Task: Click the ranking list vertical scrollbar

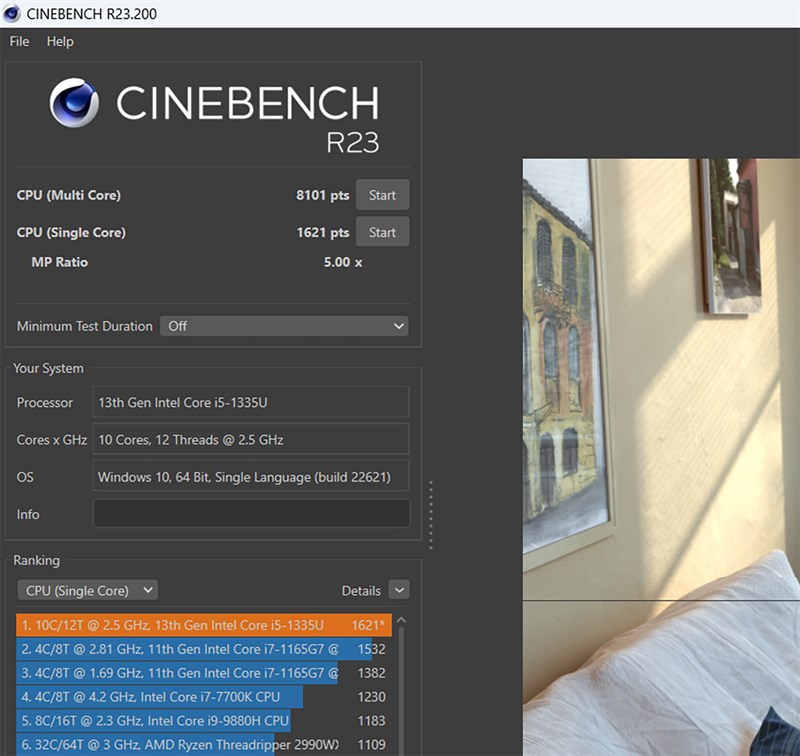Action: point(402,691)
